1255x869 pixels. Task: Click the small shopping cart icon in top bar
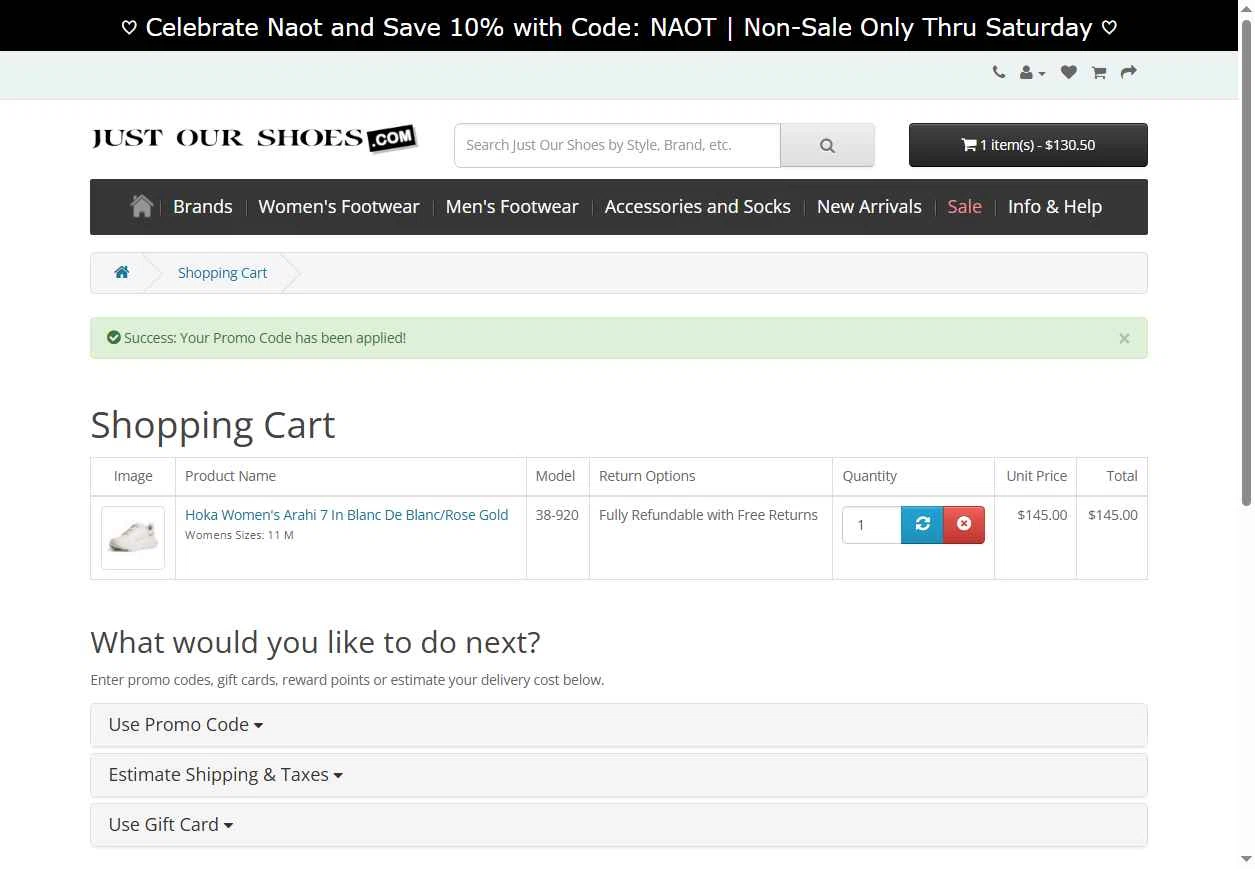(1099, 72)
